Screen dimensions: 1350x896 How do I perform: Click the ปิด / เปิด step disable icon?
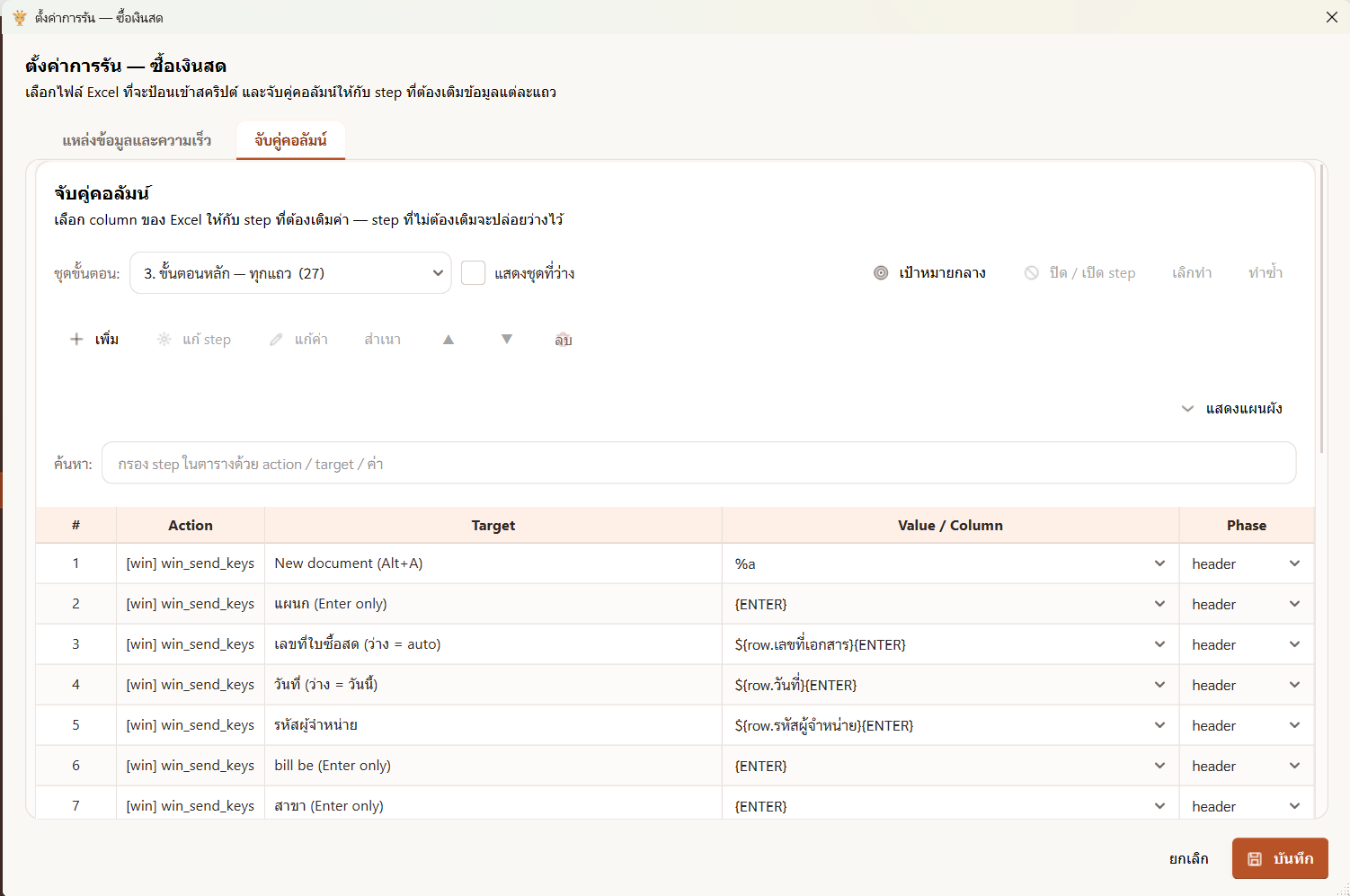pyautogui.click(x=1032, y=272)
